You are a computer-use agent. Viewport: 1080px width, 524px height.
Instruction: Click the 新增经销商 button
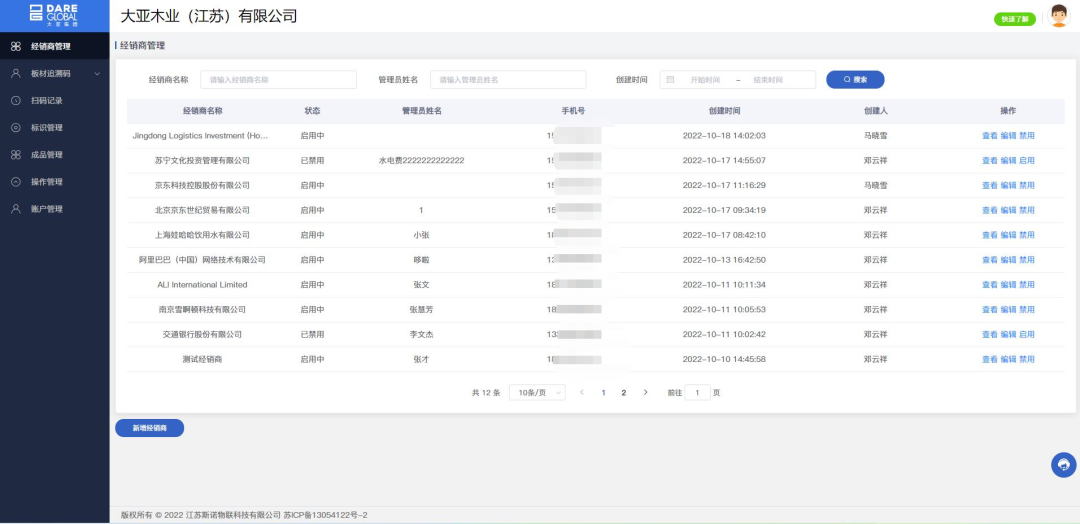[149, 428]
